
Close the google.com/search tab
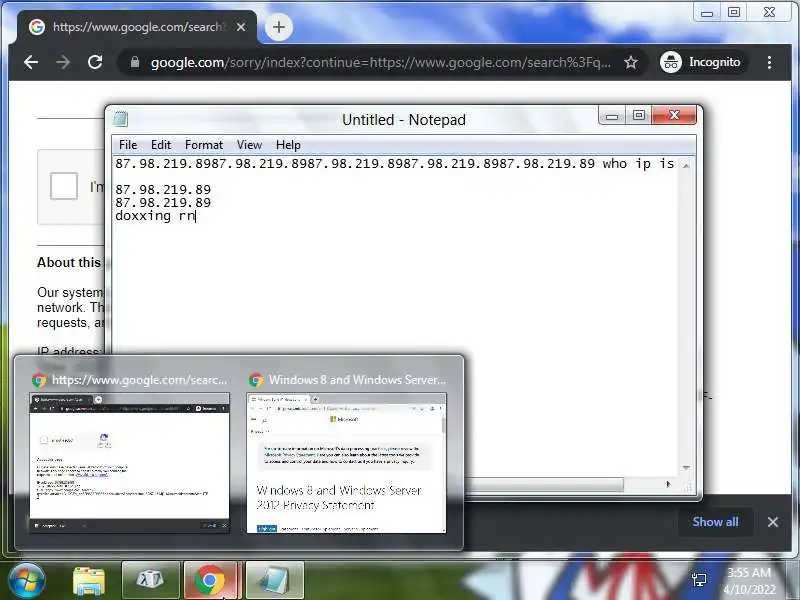click(x=241, y=27)
